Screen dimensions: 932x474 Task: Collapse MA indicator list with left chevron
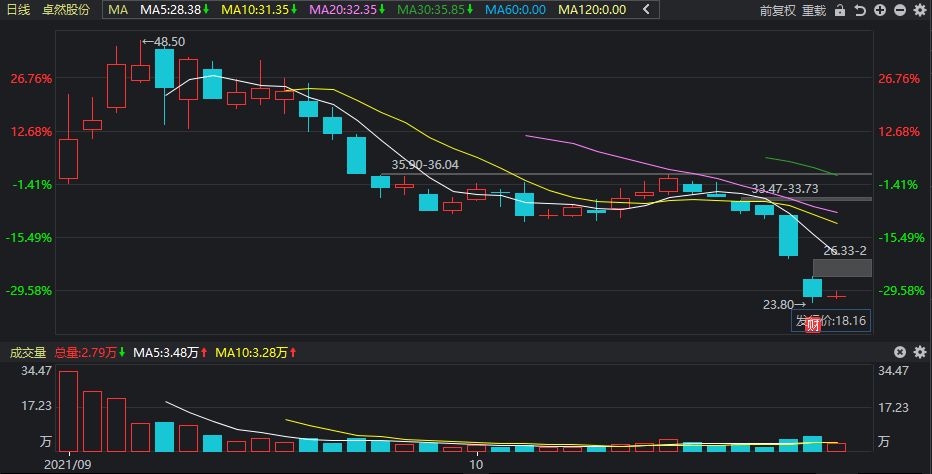(645, 10)
